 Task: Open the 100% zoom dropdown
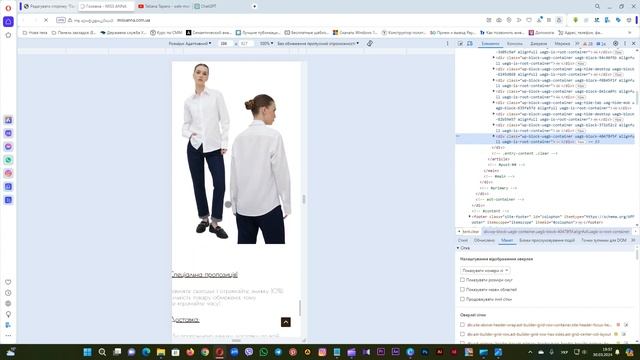[x=267, y=43]
